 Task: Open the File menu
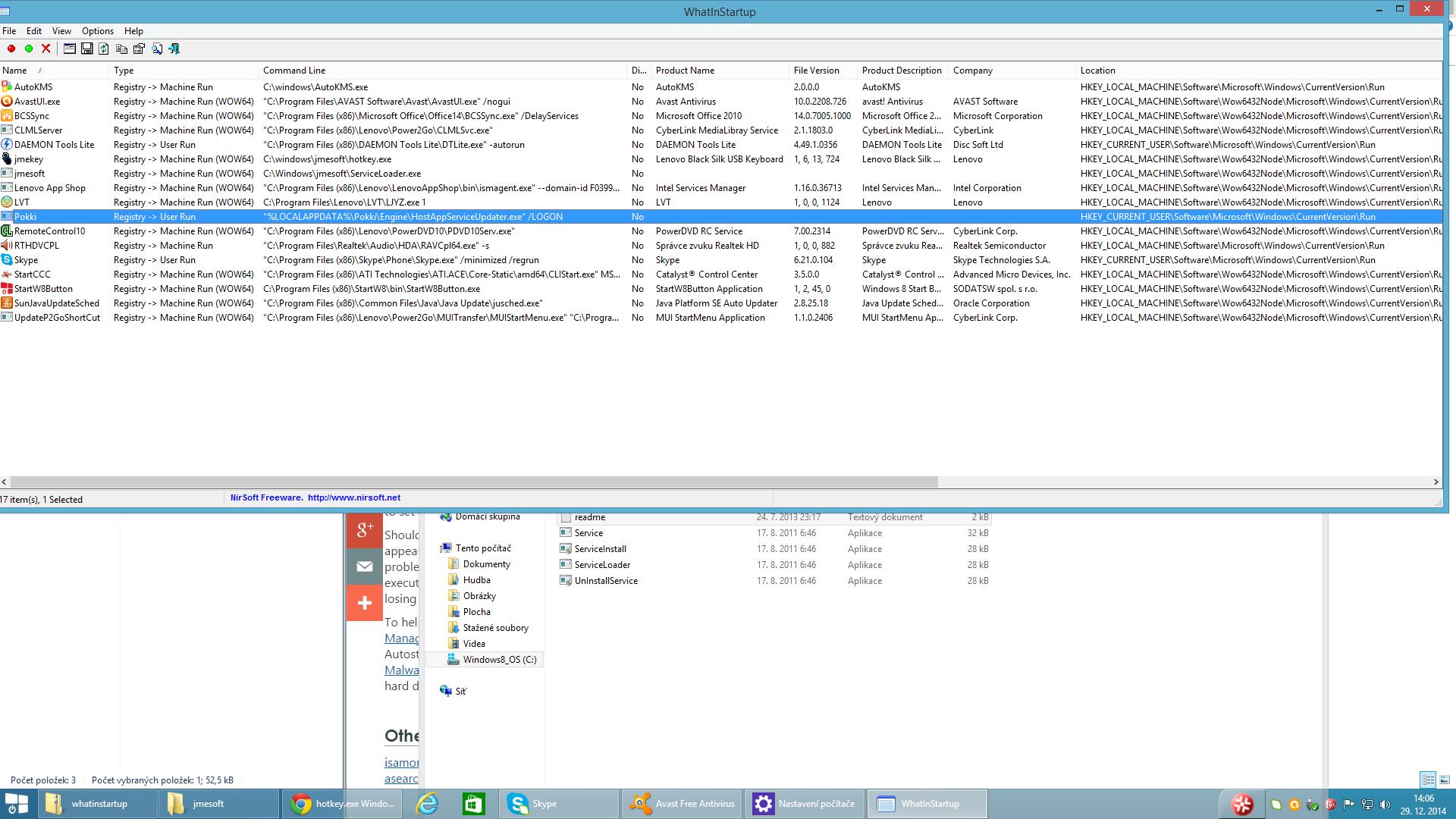pos(9,31)
